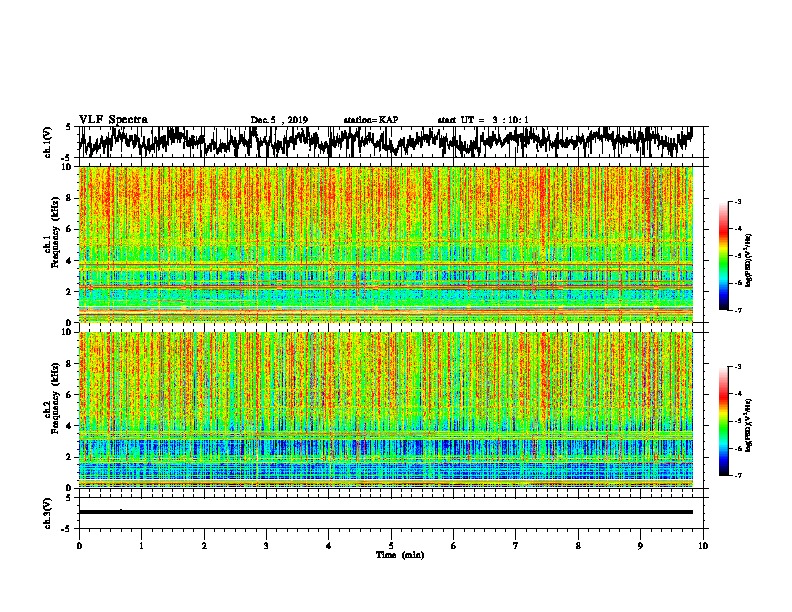792x612 pixels.
Task: Click time axis tick label "2"
Action: [204, 546]
